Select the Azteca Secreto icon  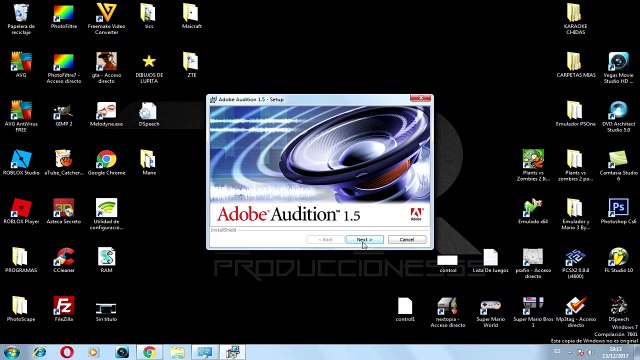(x=64, y=211)
